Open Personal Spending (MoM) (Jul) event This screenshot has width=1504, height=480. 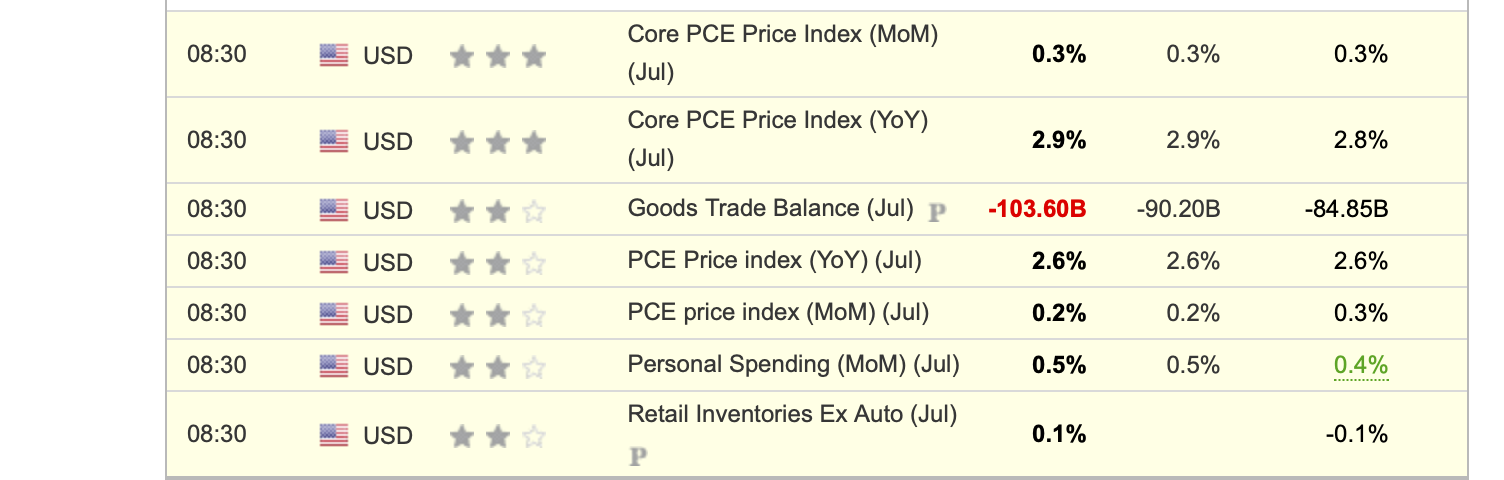point(793,364)
